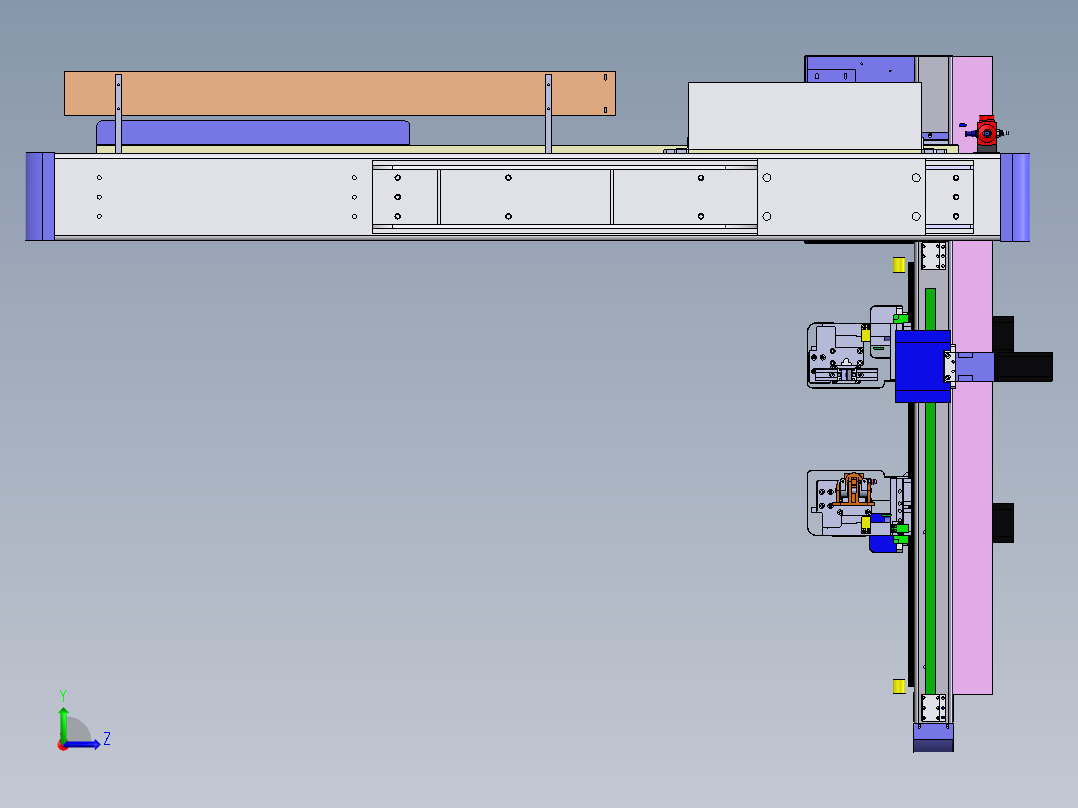Click the solid blue carriage block
Viewport: 1078px width, 808px height.
[922, 367]
